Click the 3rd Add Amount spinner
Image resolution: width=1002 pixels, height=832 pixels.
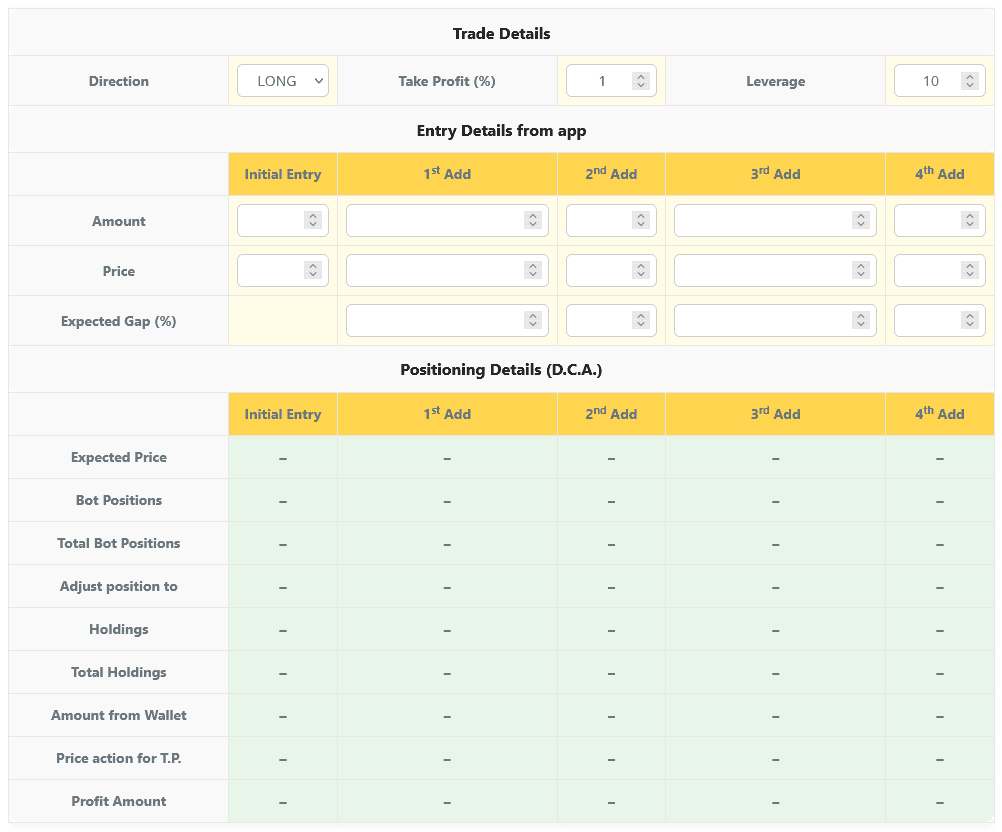(861, 220)
